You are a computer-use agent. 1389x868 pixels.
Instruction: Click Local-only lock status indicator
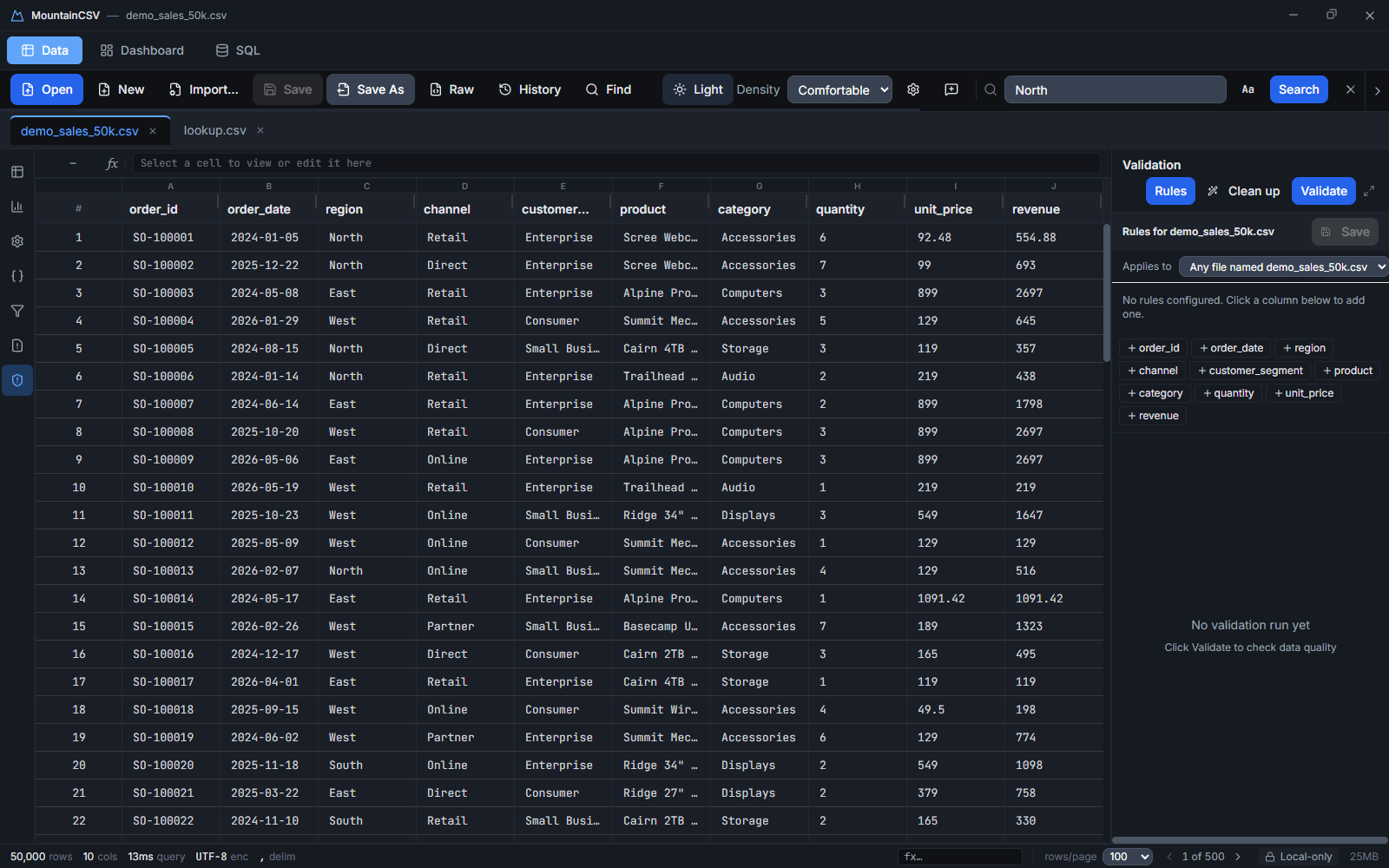(x=1298, y=857)
